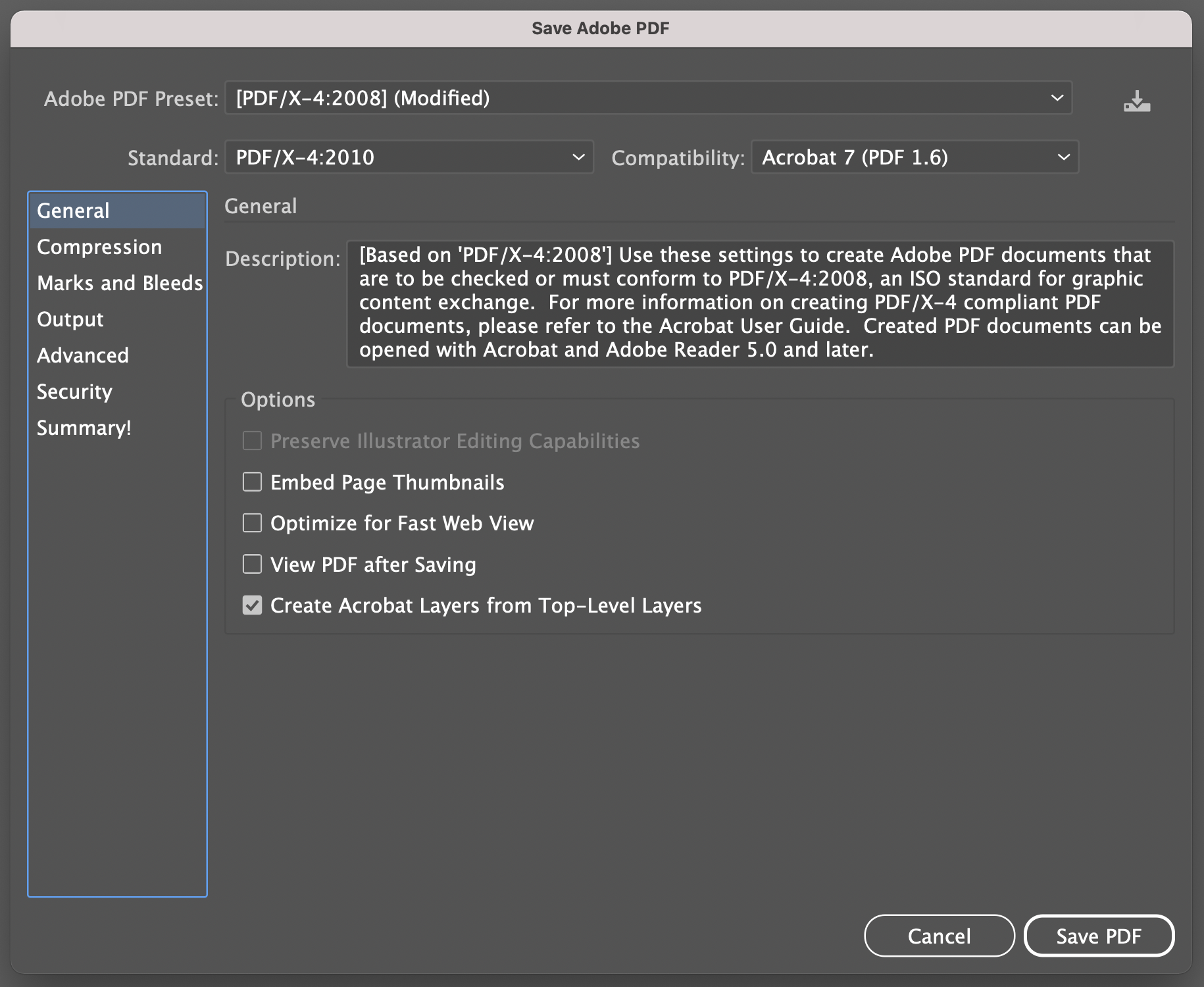
Task: Click the Save Adobe PDF title bar
Action: click(x=601, y=28)
